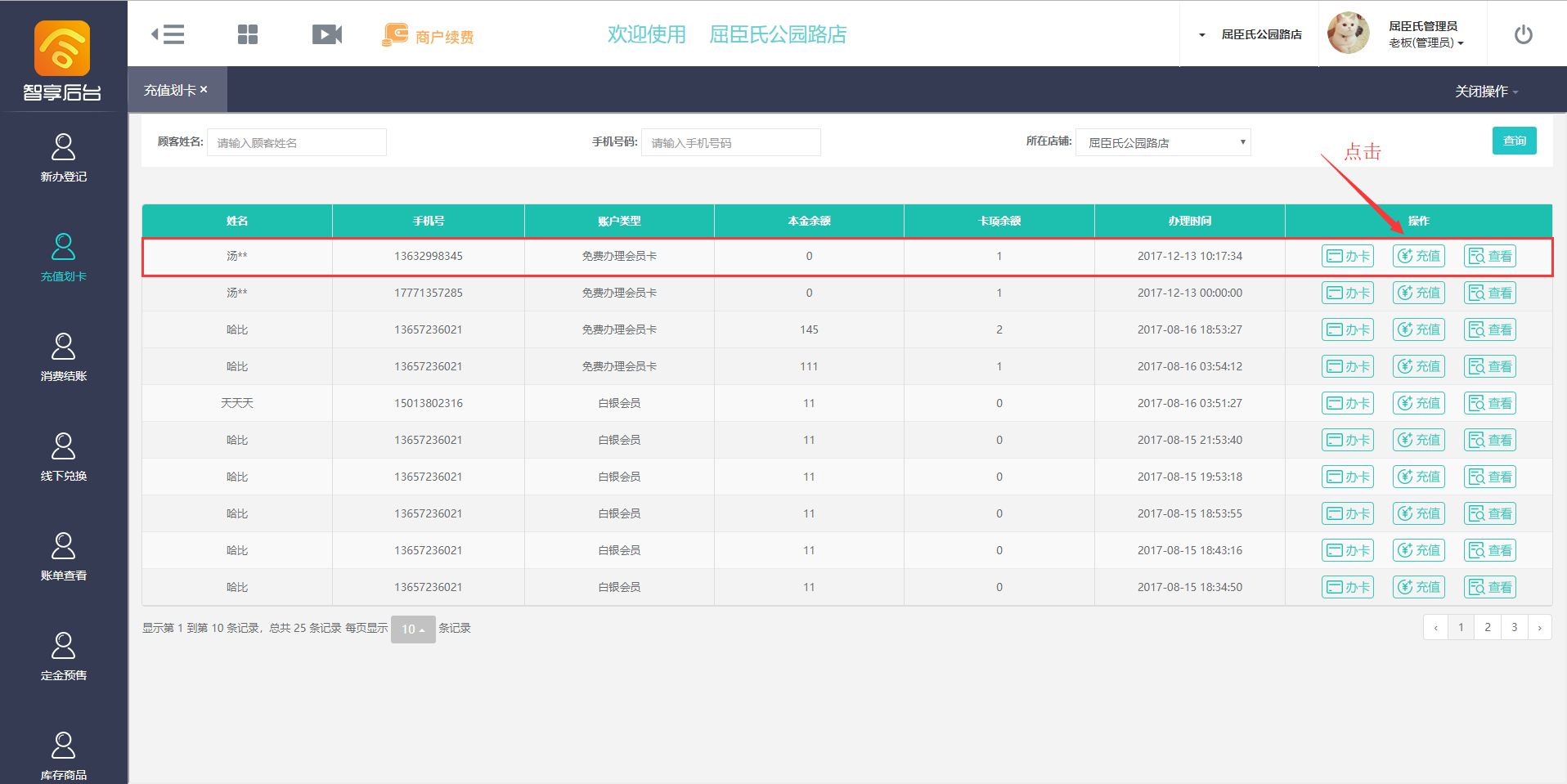
Task: Click 充值 for phone 13632998345
Action: tap(1419, 256)
